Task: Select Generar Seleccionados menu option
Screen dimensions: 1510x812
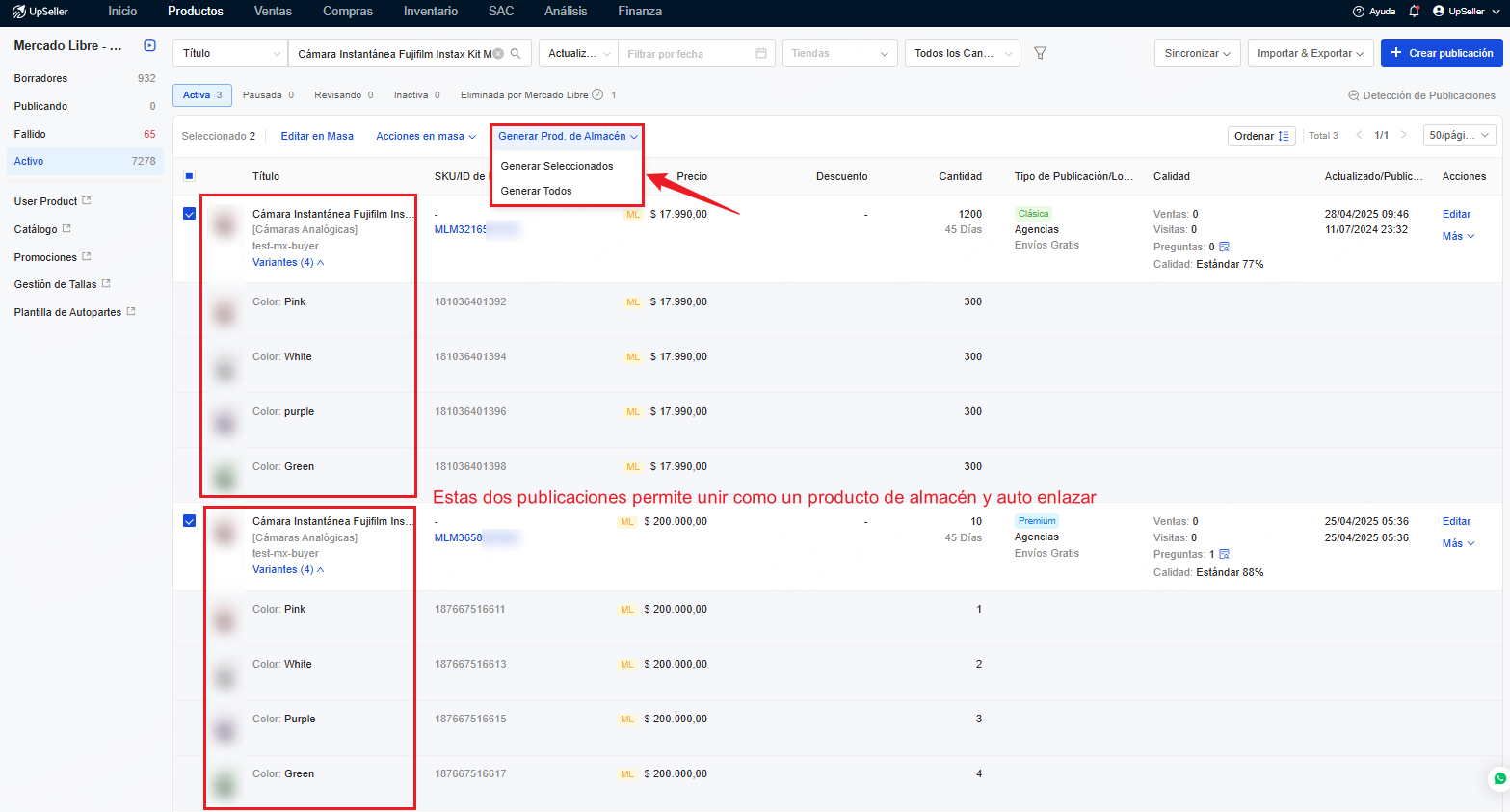Action: coord(557,166)
